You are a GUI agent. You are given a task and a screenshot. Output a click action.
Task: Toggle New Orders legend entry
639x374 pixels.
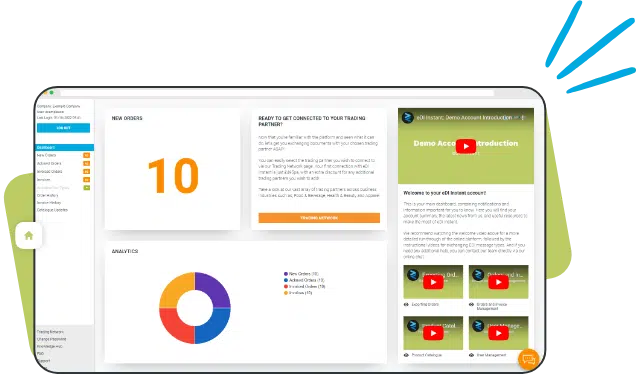click(x=301, y=274)
